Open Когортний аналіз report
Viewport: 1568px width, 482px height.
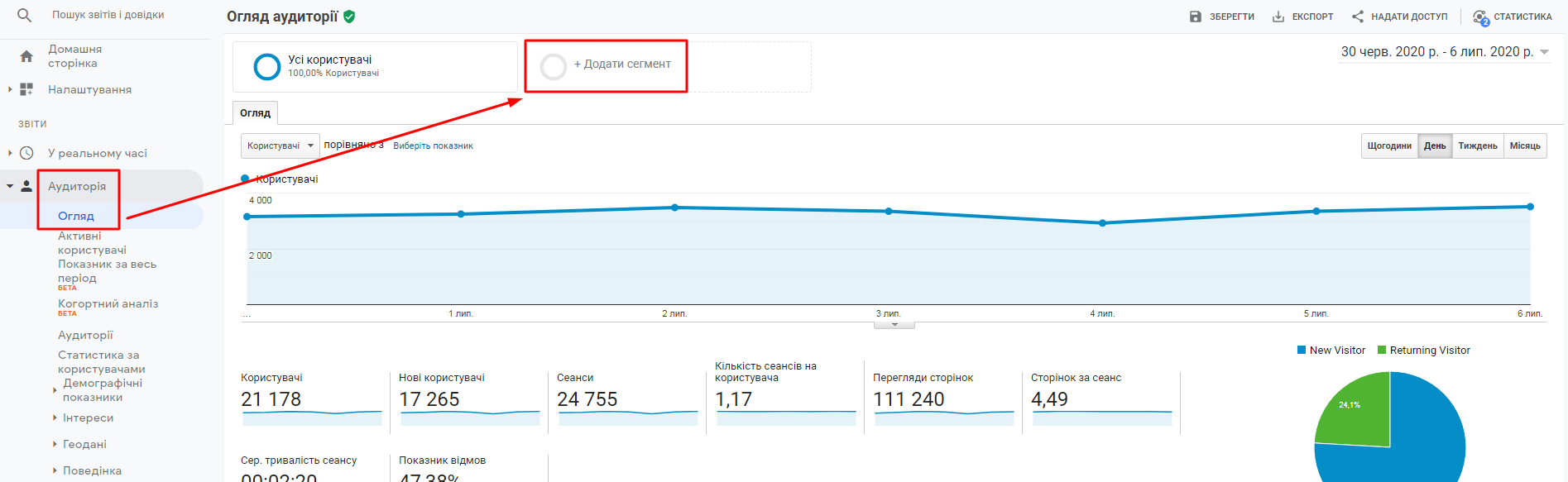(x=108, y=303)
